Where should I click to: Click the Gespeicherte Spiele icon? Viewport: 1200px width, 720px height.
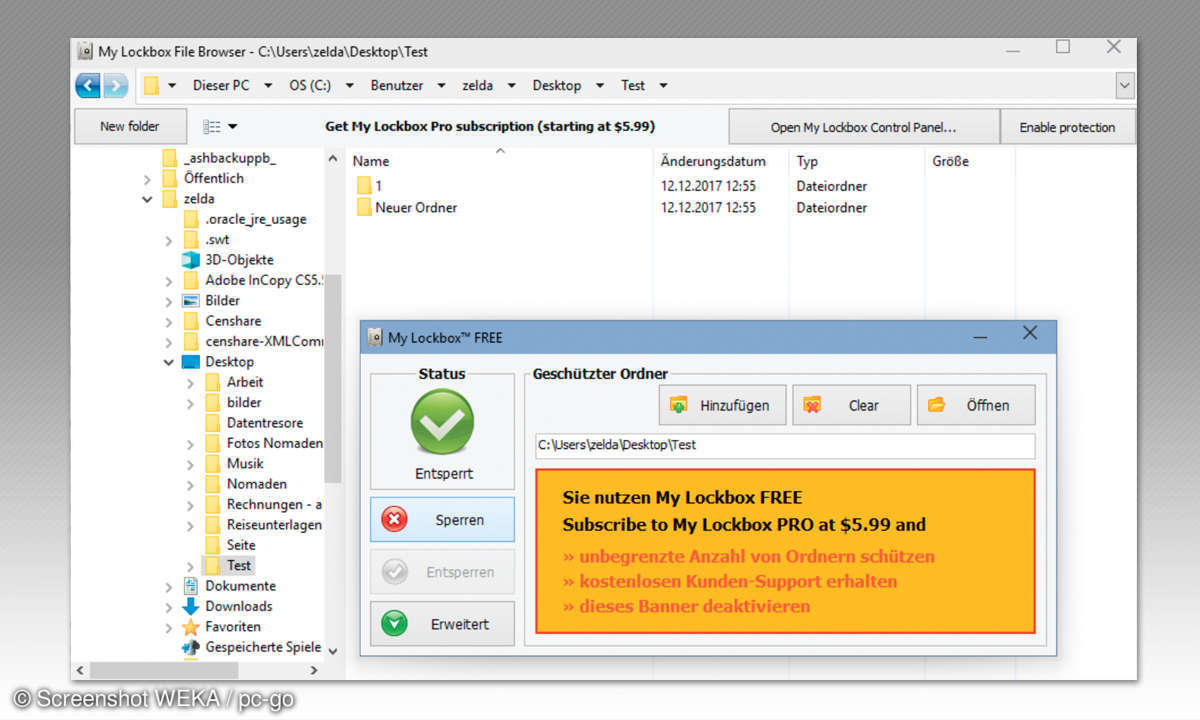191,648
